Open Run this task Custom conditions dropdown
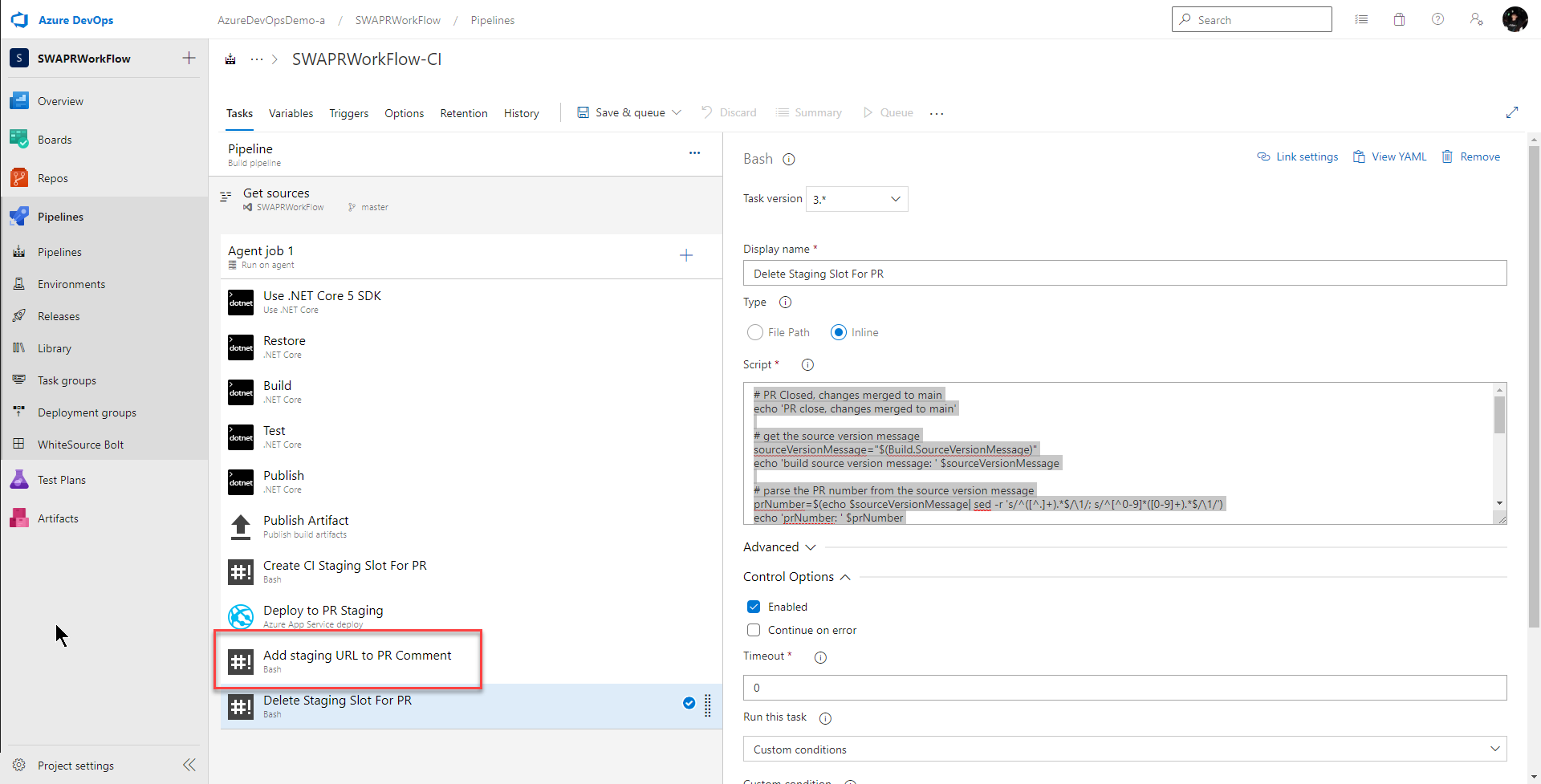Viewport: 1541px width, 784px height. click(x=1124, y=749)
